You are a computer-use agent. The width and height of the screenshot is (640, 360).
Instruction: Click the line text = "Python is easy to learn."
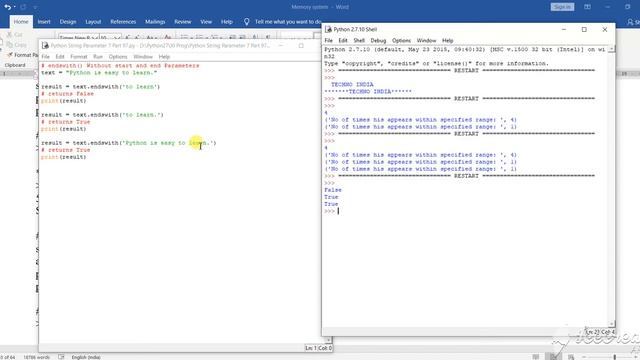tap(99, 72)
